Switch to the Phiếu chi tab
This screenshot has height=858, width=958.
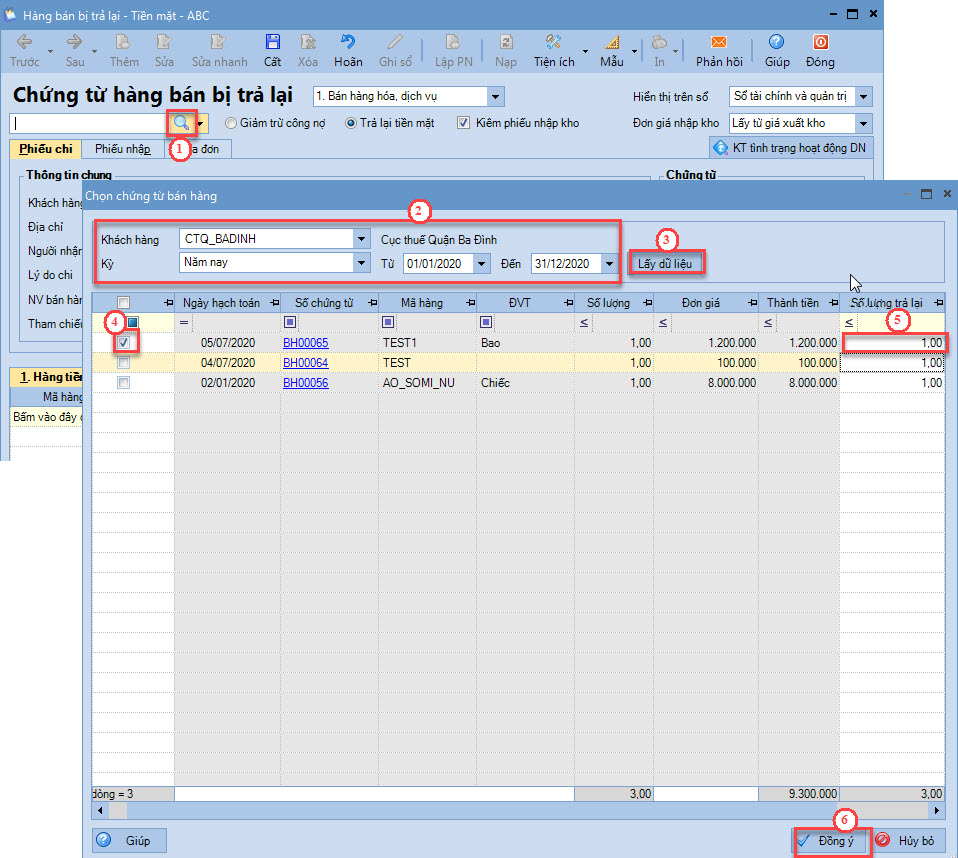pyautogui.click(x=46, y=148)
